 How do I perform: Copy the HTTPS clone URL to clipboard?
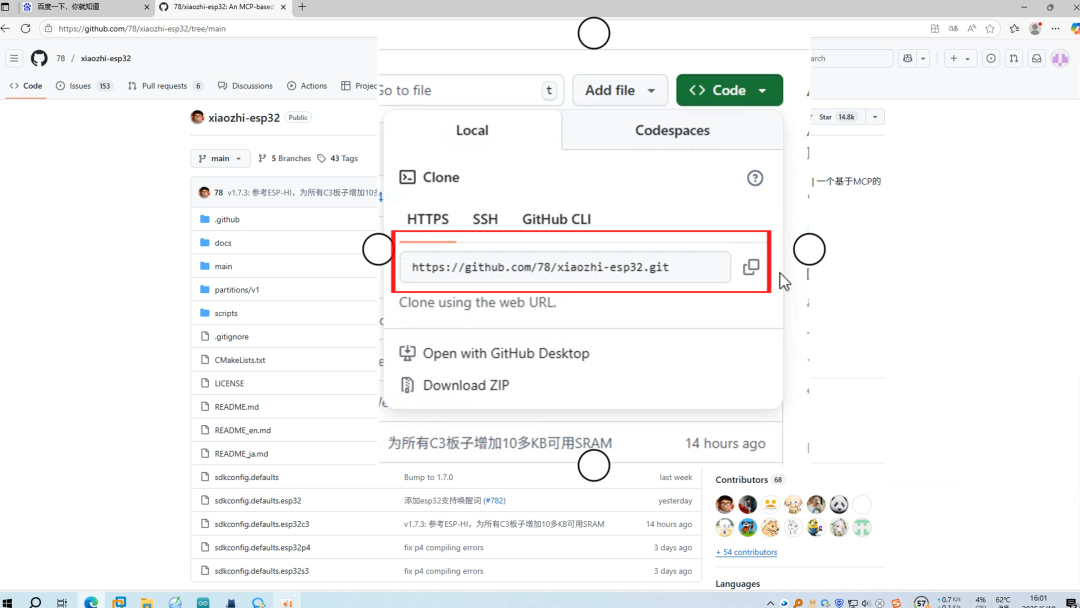pos(751,267)
